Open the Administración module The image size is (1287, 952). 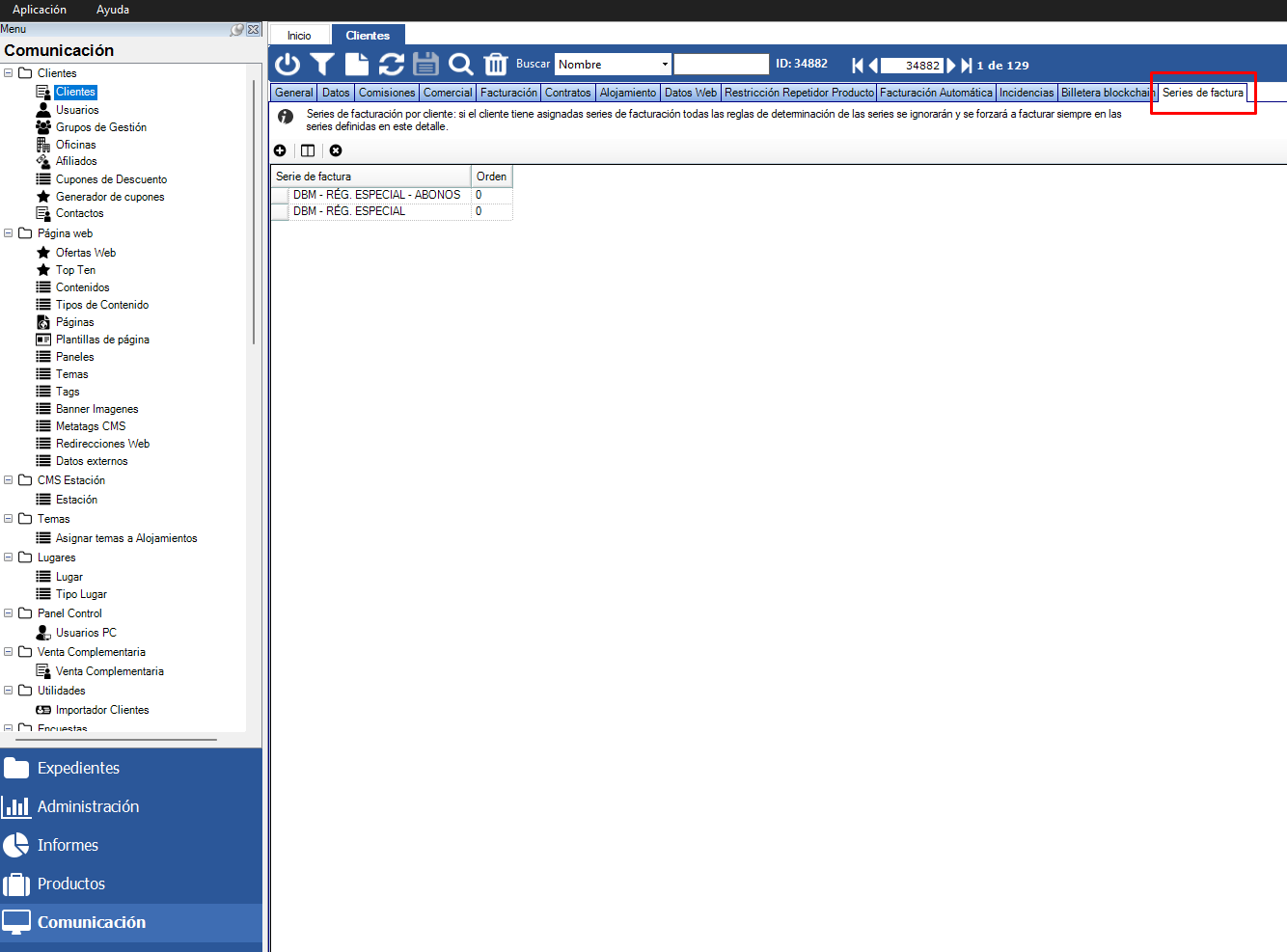point(131,807)
